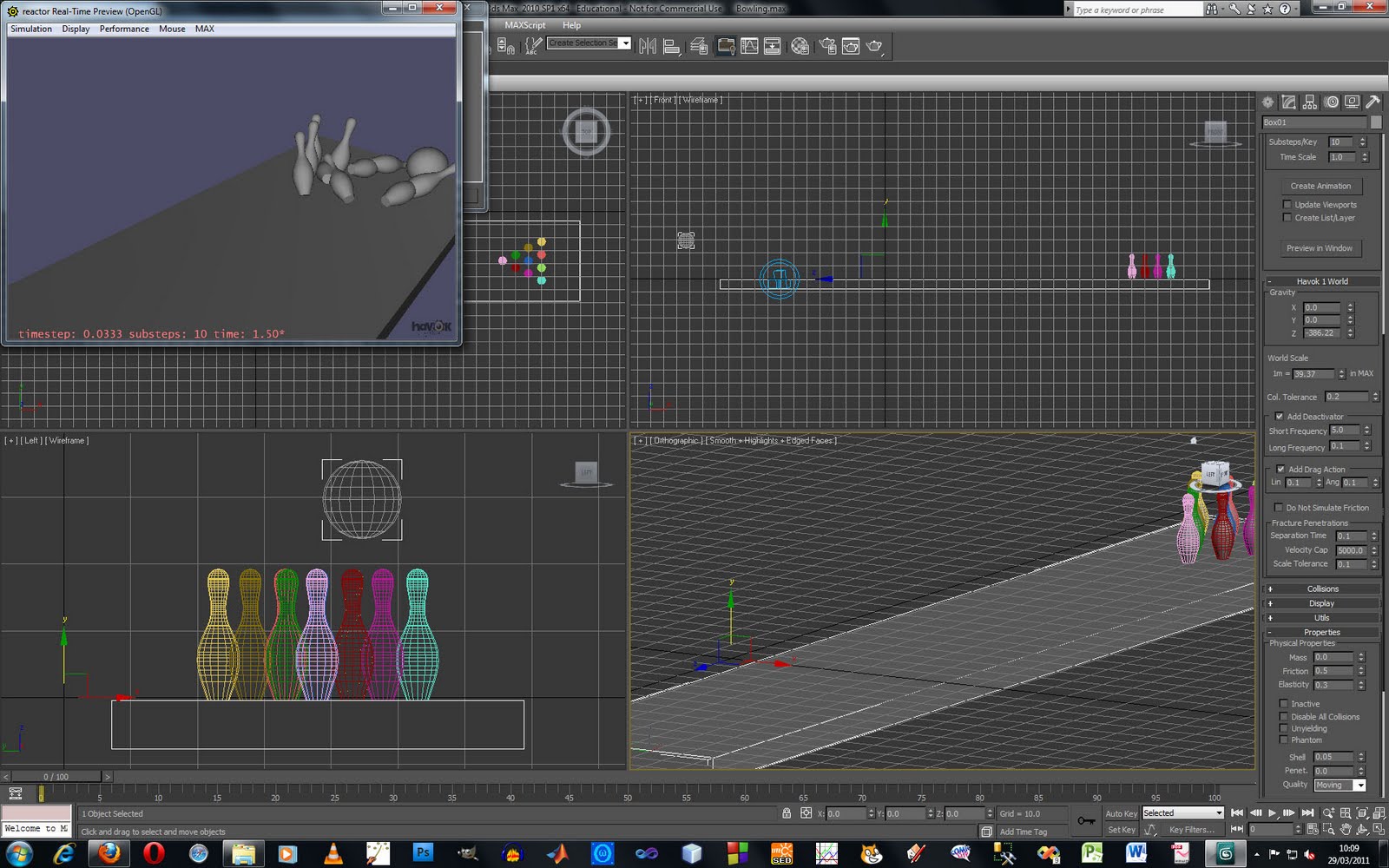Collapse the Properties rollout
This screenshot has height=868, width=1389.
coord(1320,632)
